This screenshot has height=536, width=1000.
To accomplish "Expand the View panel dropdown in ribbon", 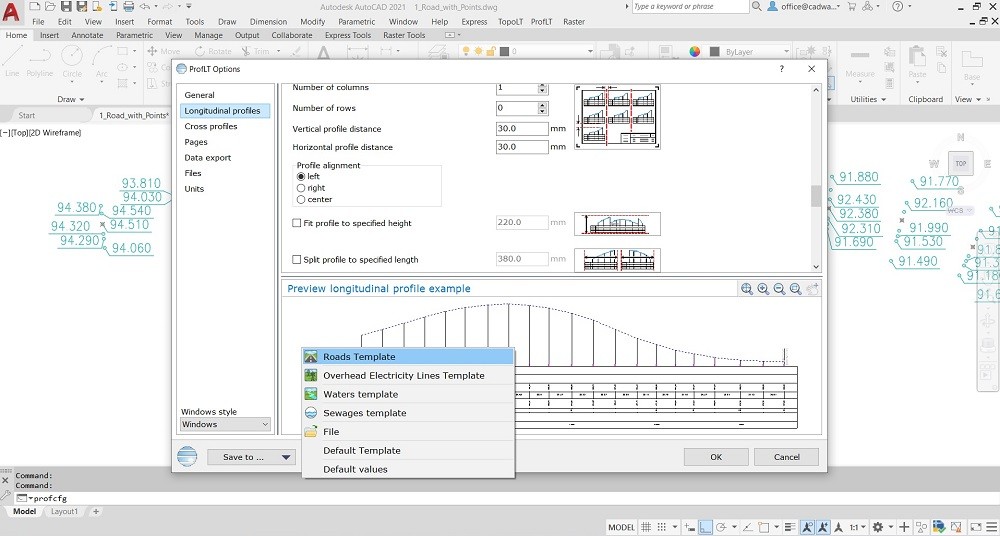I will pyautogui.click(x=967, y=99).
